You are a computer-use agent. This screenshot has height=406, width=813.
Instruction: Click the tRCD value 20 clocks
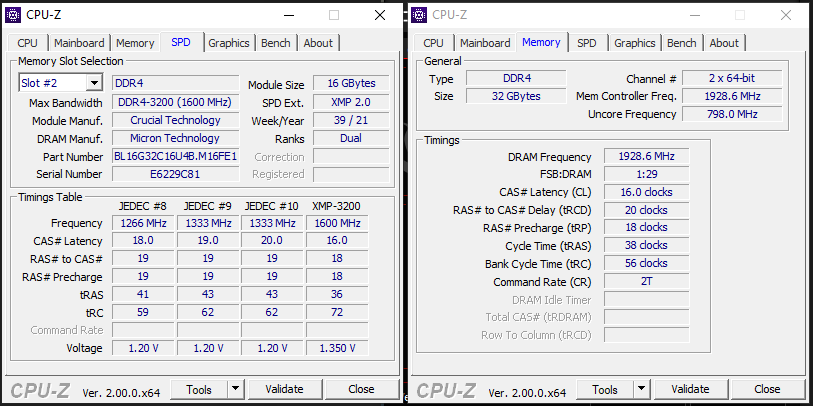(x=647, y=210)
